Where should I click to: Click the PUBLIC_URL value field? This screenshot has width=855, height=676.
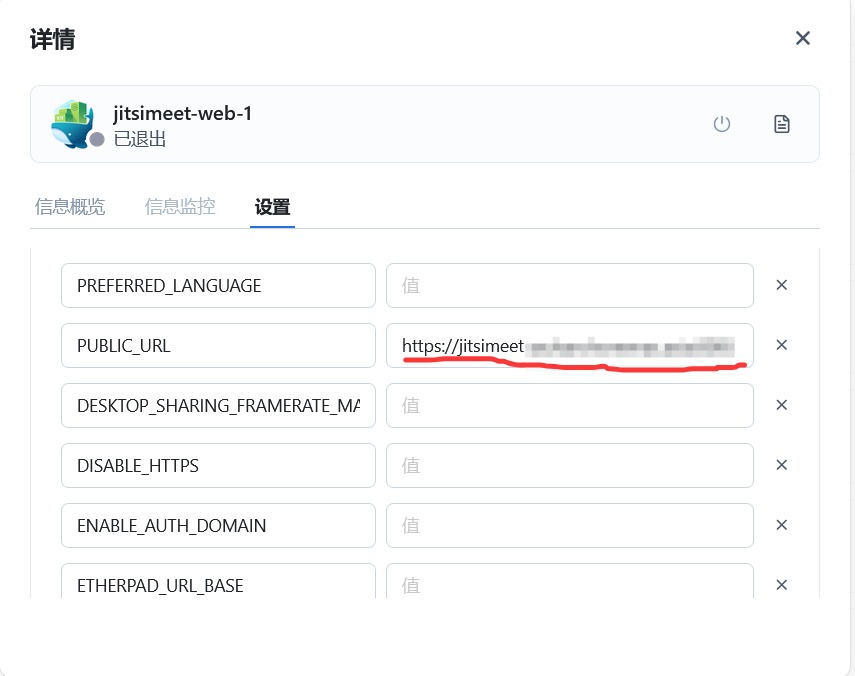(x=569, y=345)
